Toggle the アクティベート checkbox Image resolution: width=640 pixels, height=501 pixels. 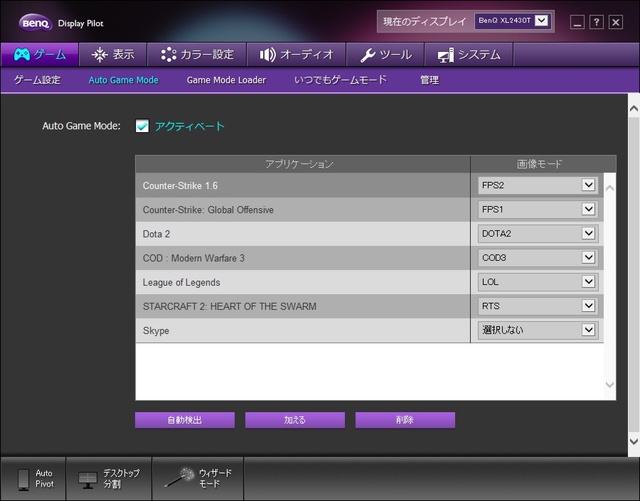[x=142, y=126]
